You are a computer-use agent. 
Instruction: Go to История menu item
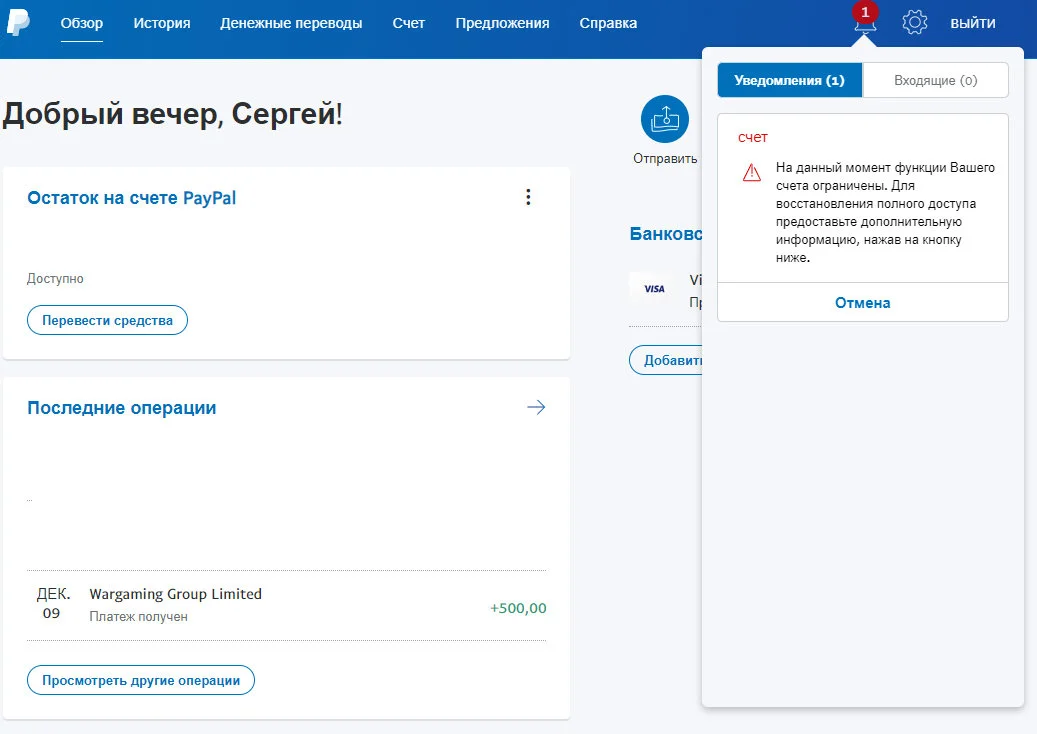click(162, 23)
